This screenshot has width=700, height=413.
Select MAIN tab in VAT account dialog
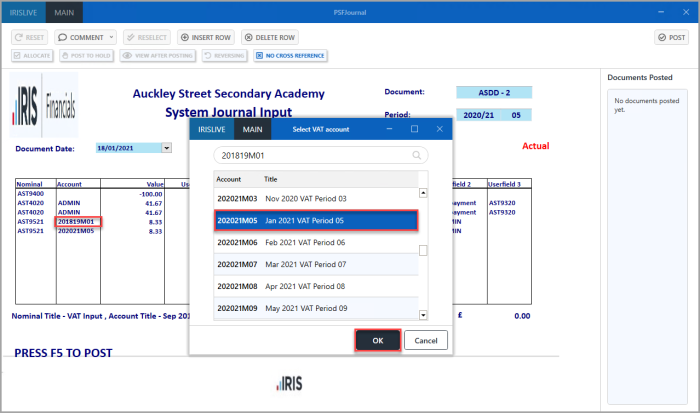(252, 129)
